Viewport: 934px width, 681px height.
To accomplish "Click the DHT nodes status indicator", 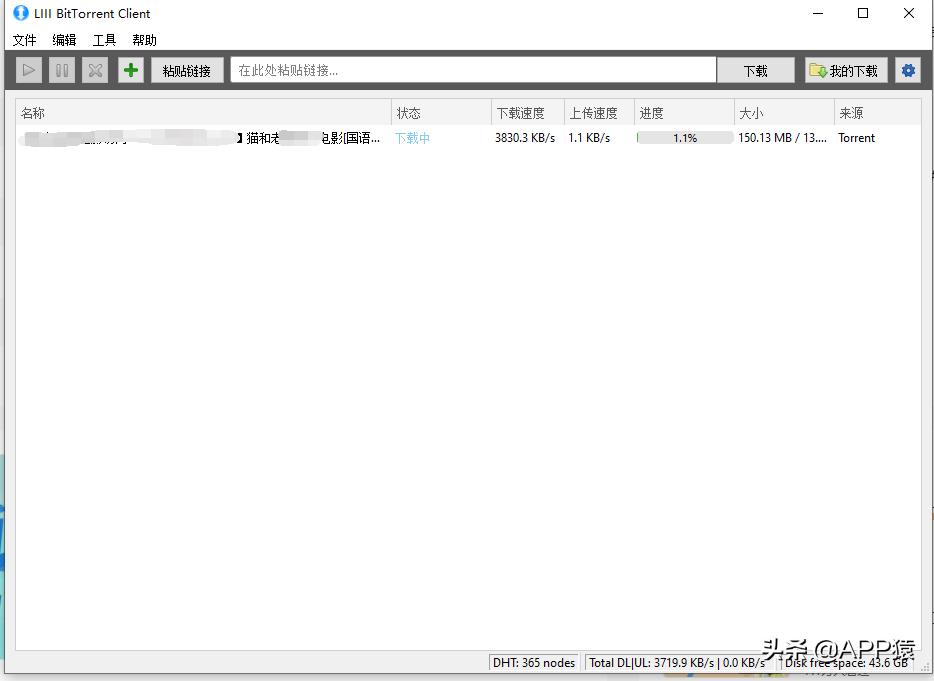I will pyautogui.click(x=533, y=662).
